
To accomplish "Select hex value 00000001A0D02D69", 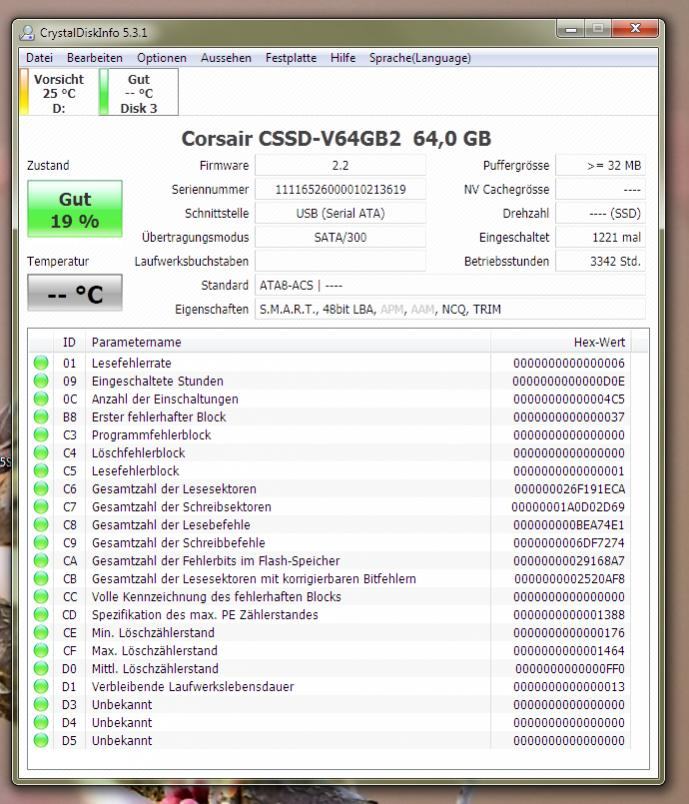I will tap(568, 507).
